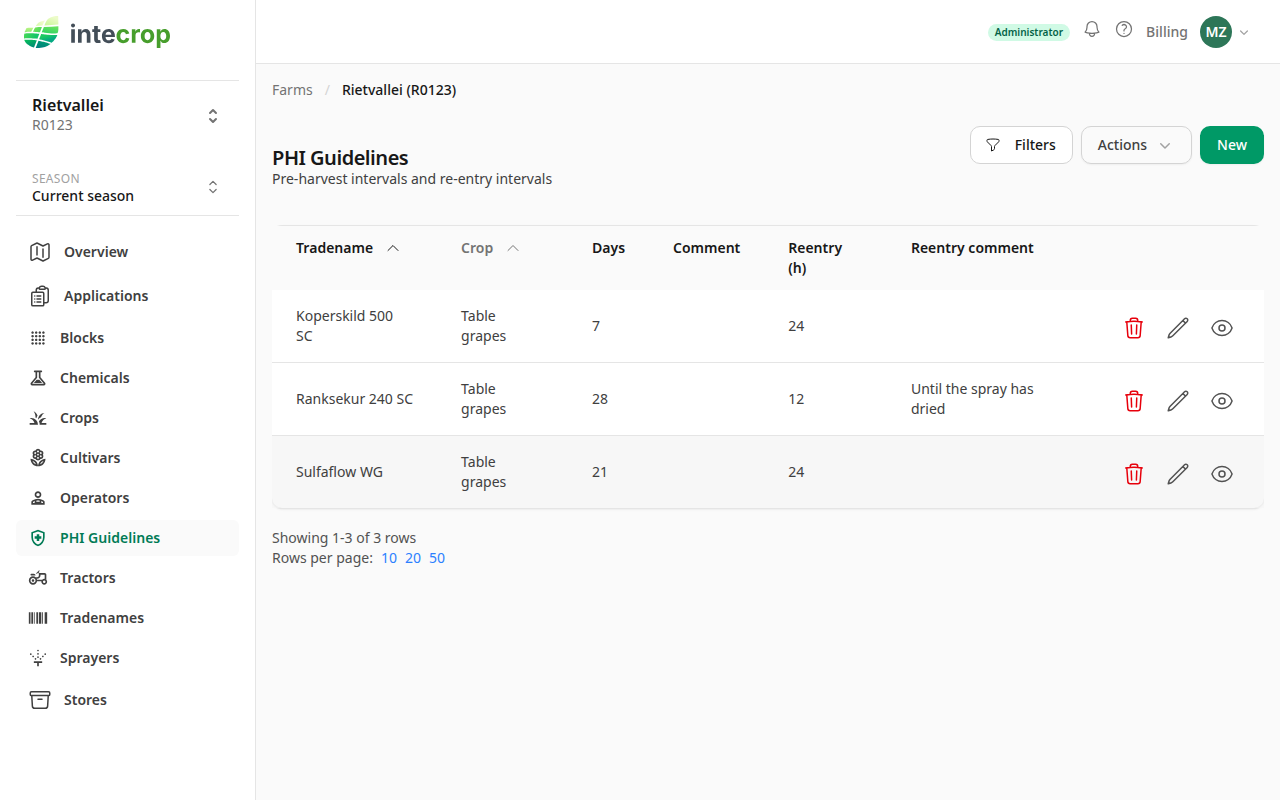
Task: Edit the Ranksekur 240 SC row
Action: pos(1178,401)
